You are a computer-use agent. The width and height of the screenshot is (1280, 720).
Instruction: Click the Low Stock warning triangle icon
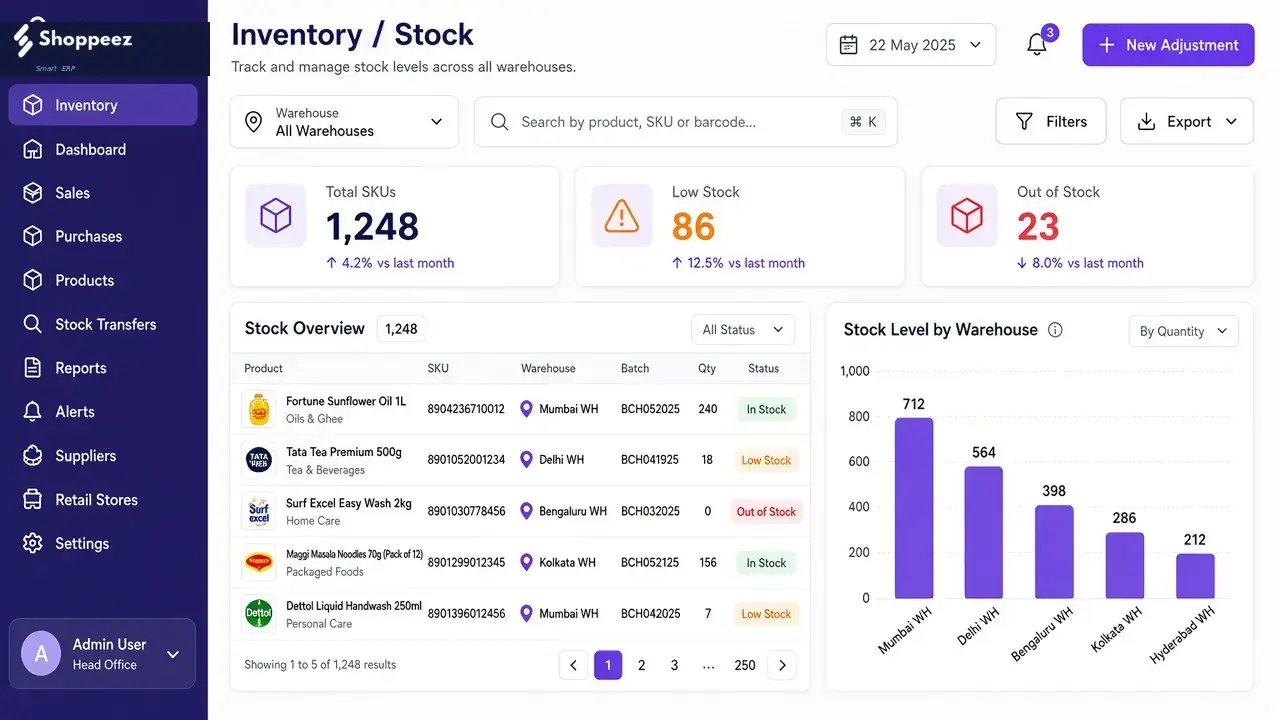622,215
